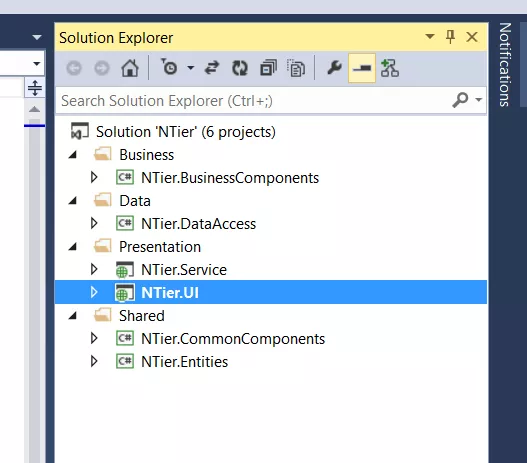Select NTier.DataAccess project

coord(198,224)
